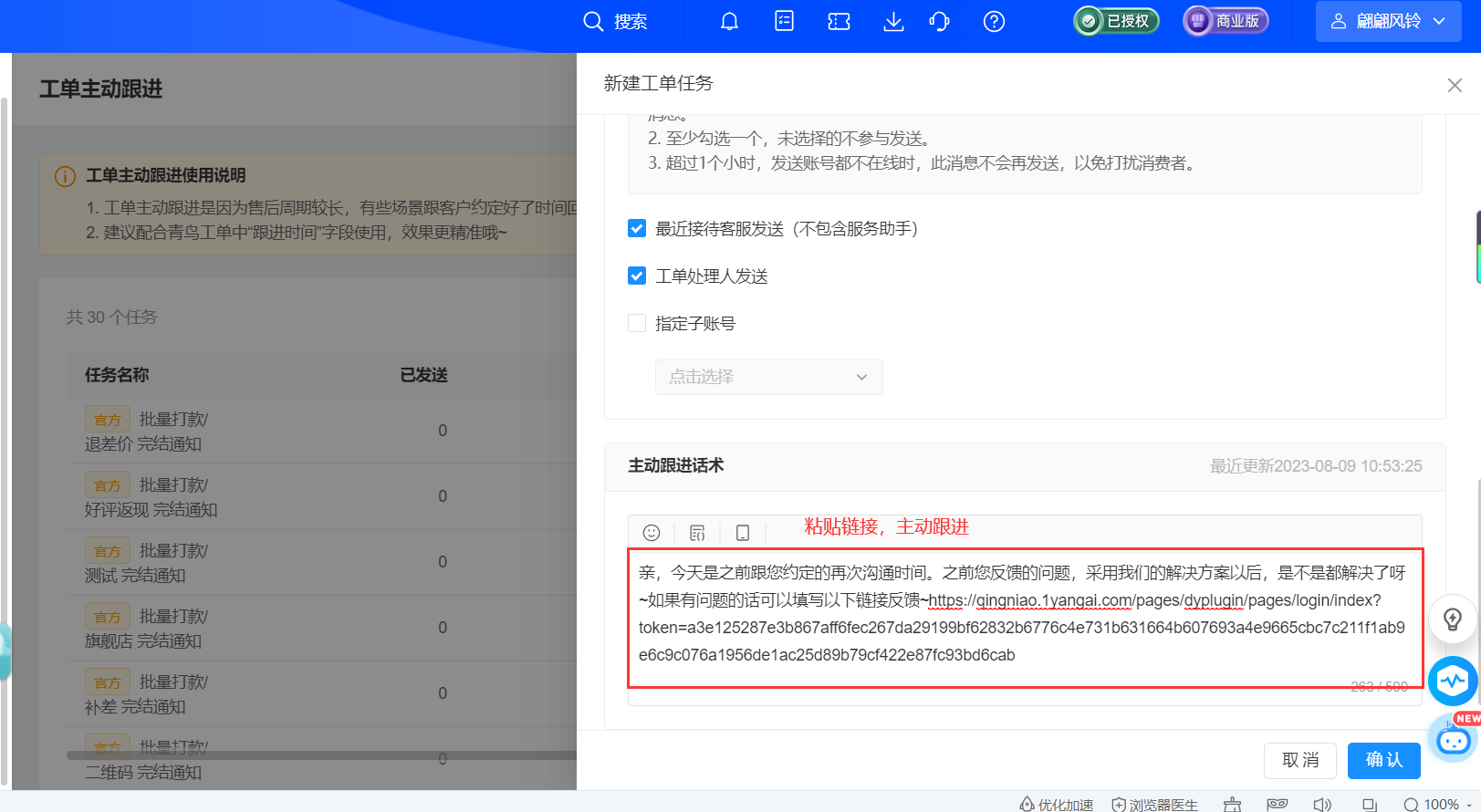Image resolution: width=1481 pixels, height=812 pixels.
Task: Click the 工单主动跟进 page title
Action: click(x=101, y=88)
